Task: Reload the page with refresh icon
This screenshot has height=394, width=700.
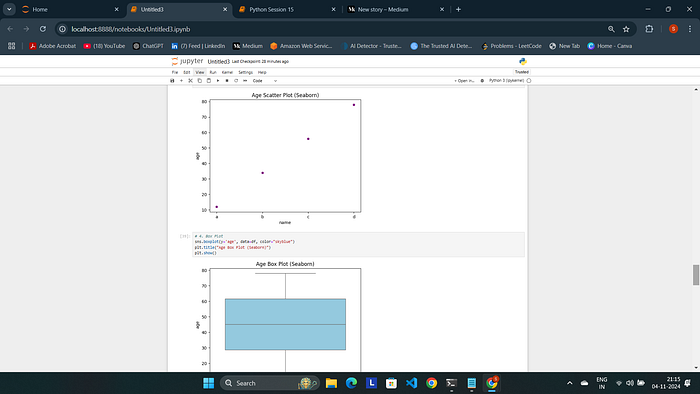Action: (43, 29)
